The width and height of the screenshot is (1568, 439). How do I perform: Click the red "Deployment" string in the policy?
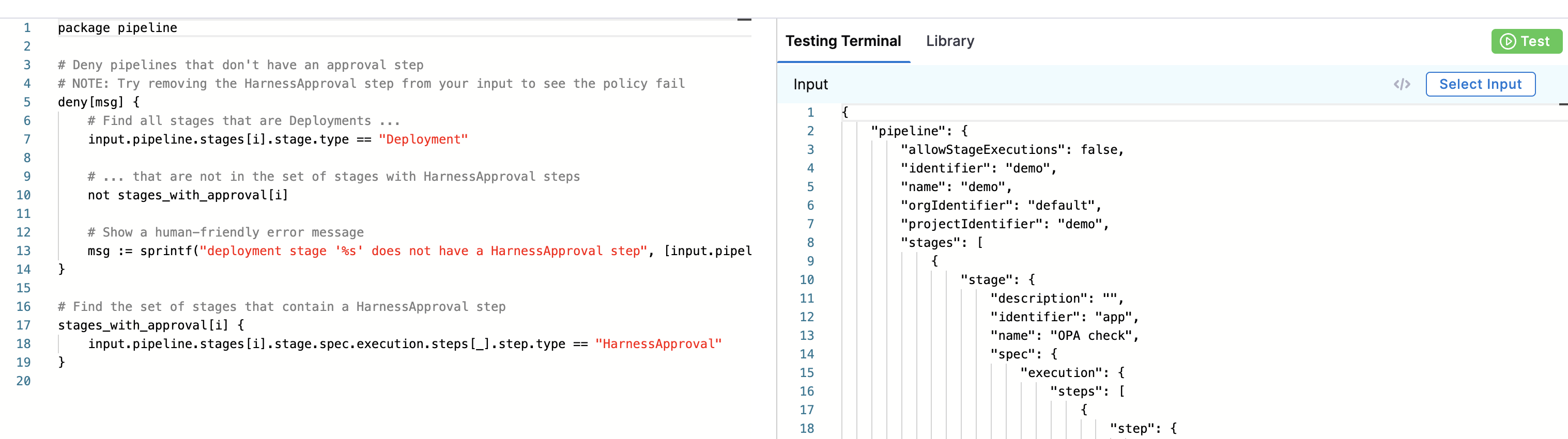(423, 139)
